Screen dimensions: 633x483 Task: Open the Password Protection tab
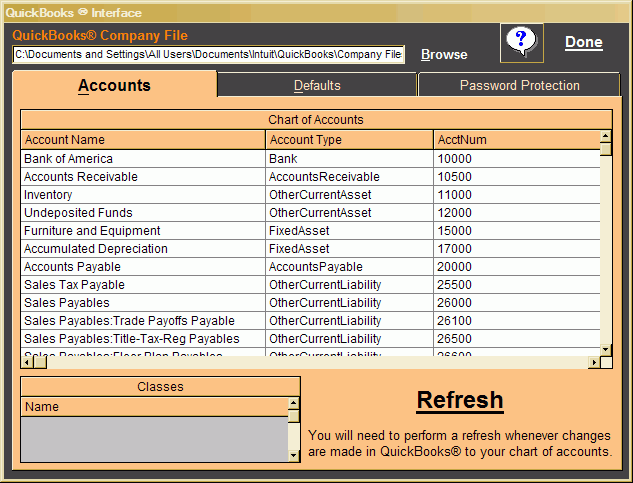(520, 85)
